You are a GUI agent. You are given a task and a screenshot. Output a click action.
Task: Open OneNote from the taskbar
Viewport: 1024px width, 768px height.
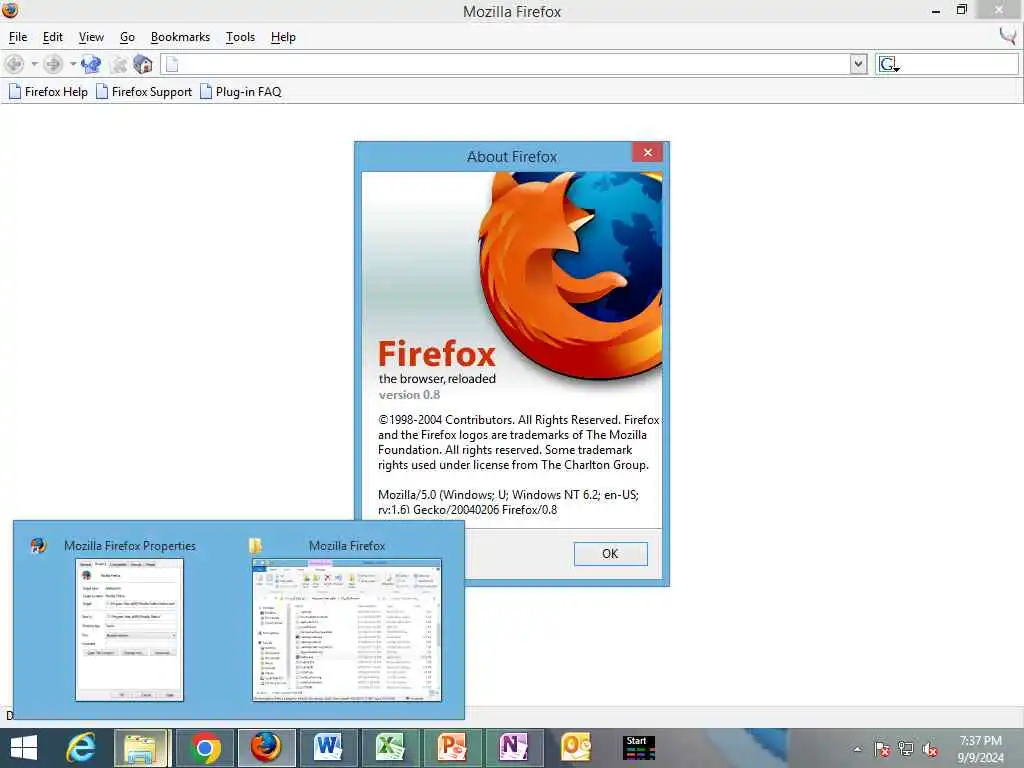click(514, 748)
